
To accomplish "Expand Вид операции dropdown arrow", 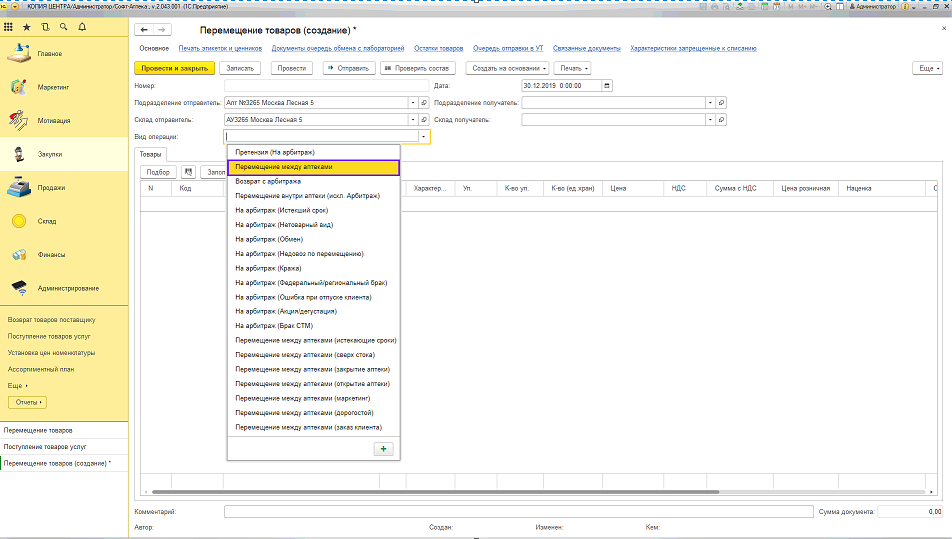I will [424, 137].
